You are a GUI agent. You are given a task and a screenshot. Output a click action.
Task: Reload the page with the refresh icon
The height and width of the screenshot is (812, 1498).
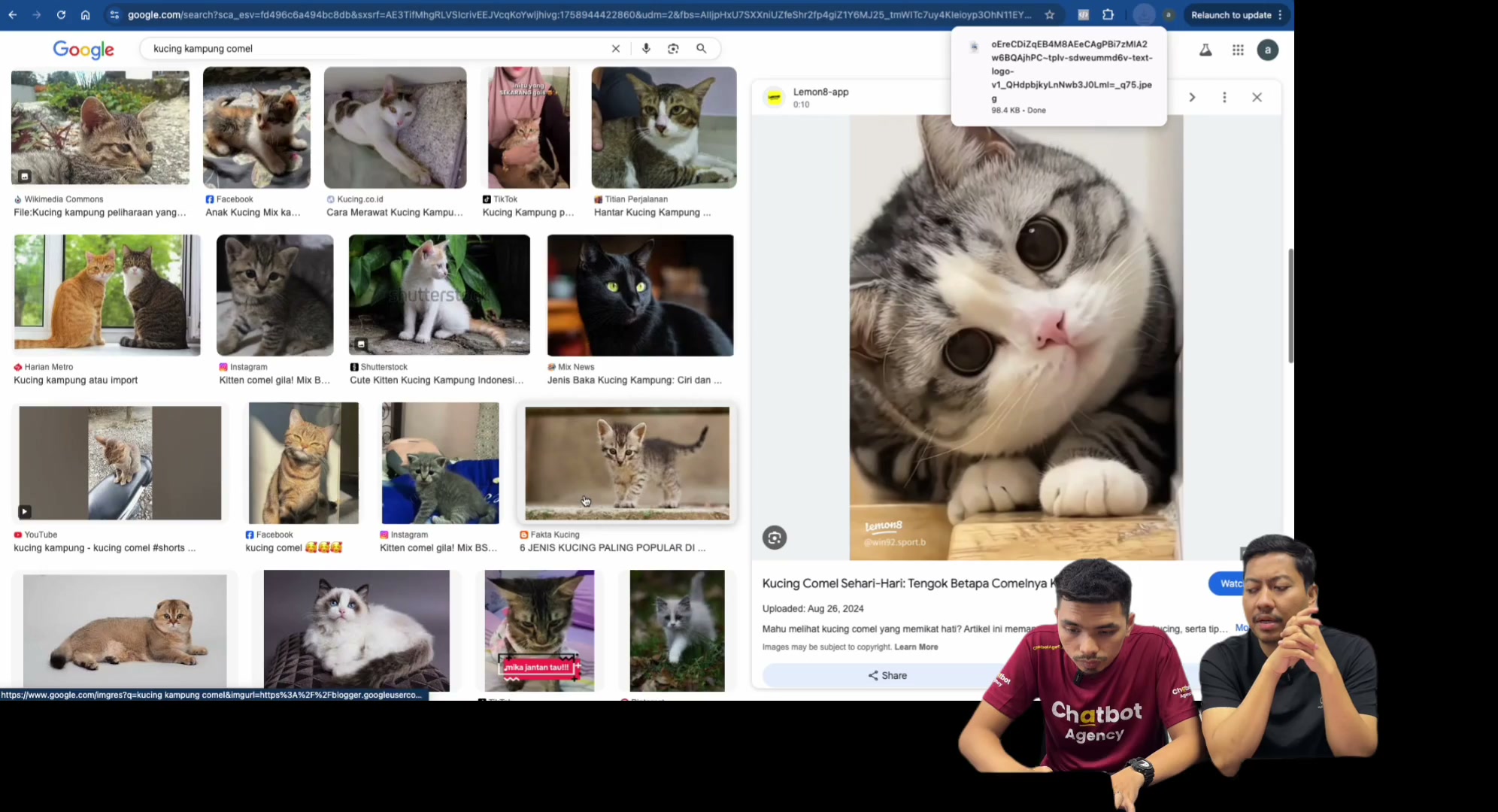(x=61, y=14)
